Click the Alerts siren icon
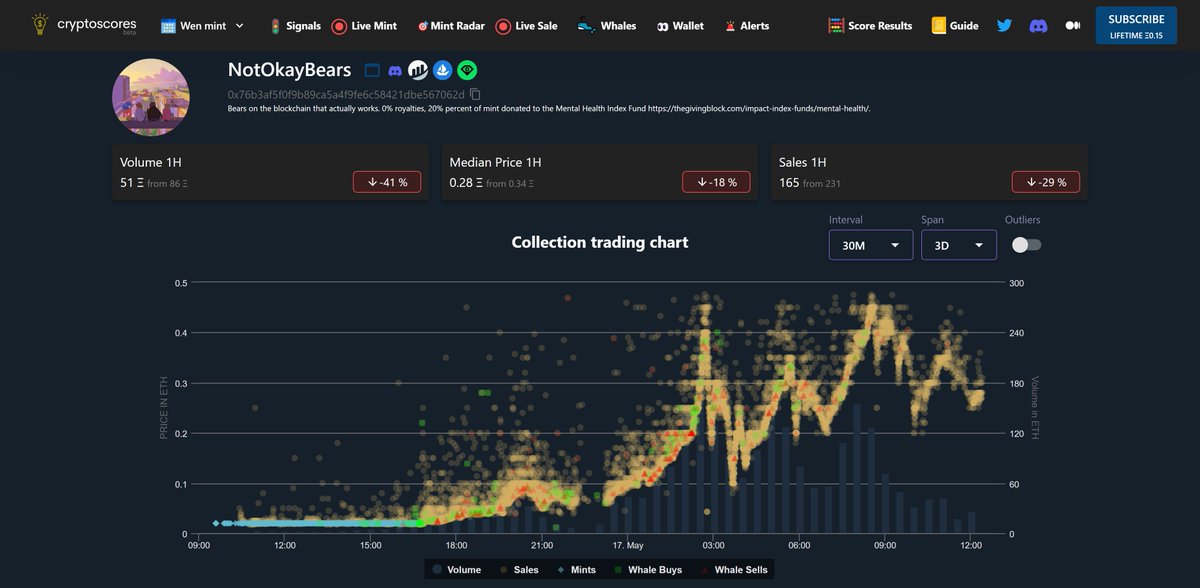Image resolution: width=1200 pixels, height=588 pixels. pyautogui.click(x=730, y=26)
